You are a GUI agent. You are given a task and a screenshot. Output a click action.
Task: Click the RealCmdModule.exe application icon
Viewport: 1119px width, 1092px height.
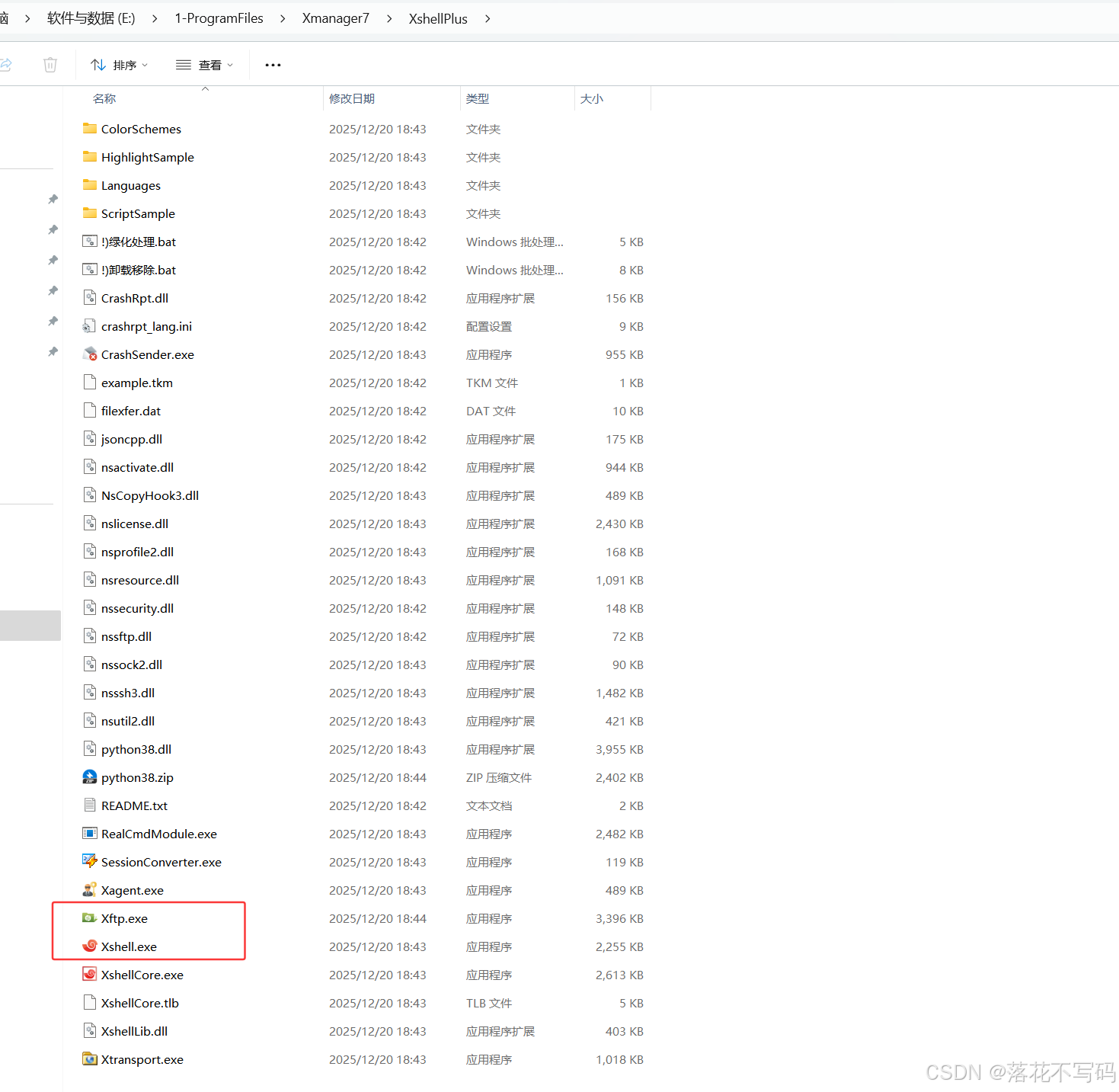90,834
